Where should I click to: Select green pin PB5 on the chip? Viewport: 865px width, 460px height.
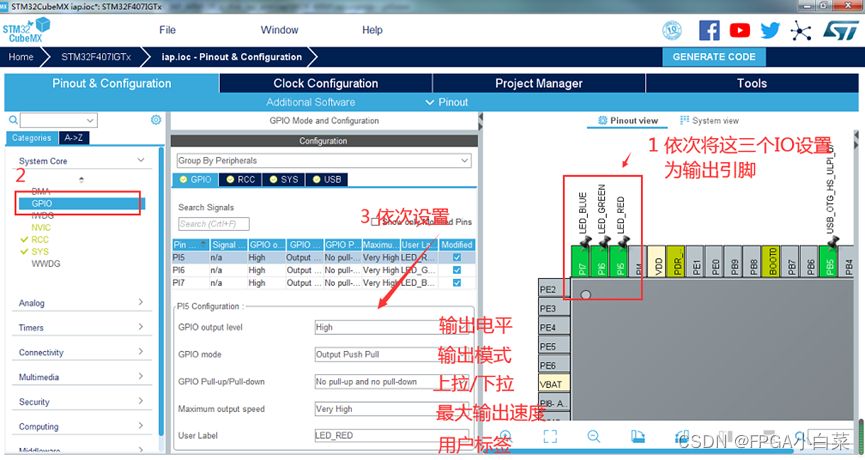click(x=829, y=261)
